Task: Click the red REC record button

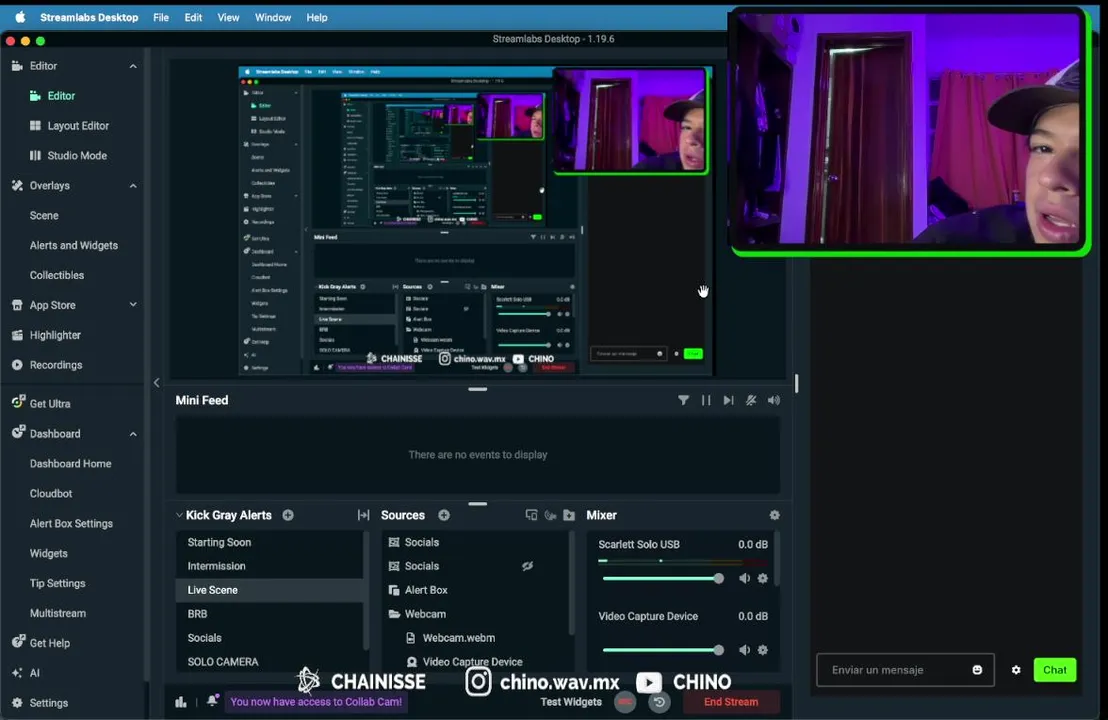Action: (x=625, y=702)
